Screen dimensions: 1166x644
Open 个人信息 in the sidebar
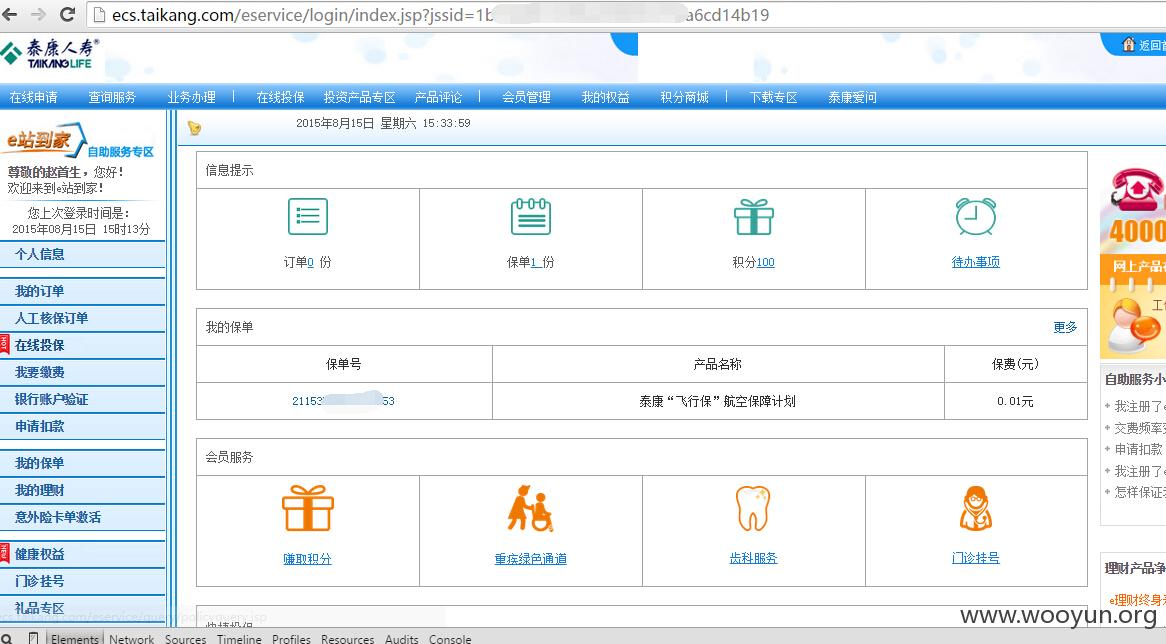pyautogui.click(x=83, y=254)
